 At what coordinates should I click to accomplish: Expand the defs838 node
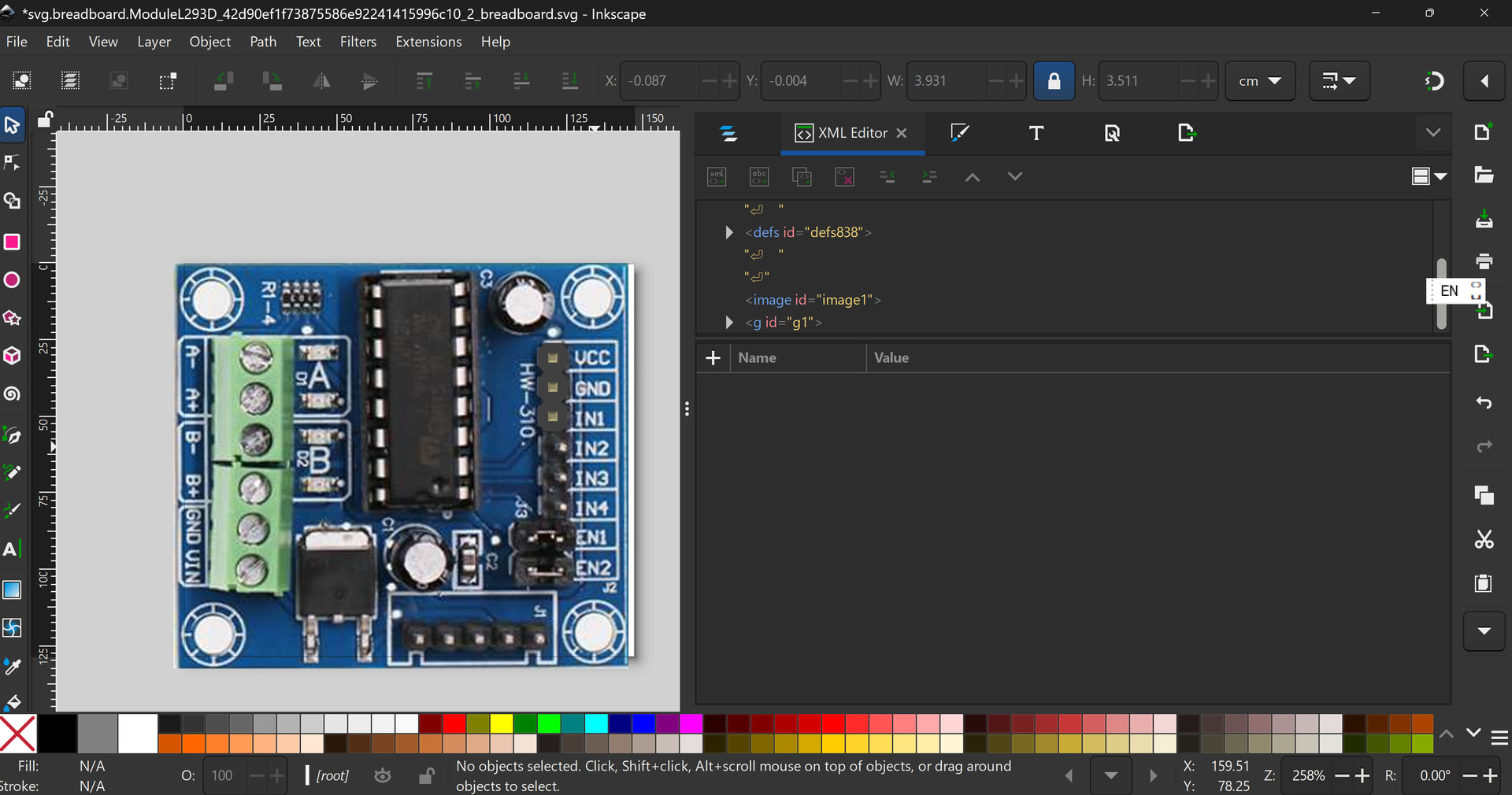coord(728,232)
